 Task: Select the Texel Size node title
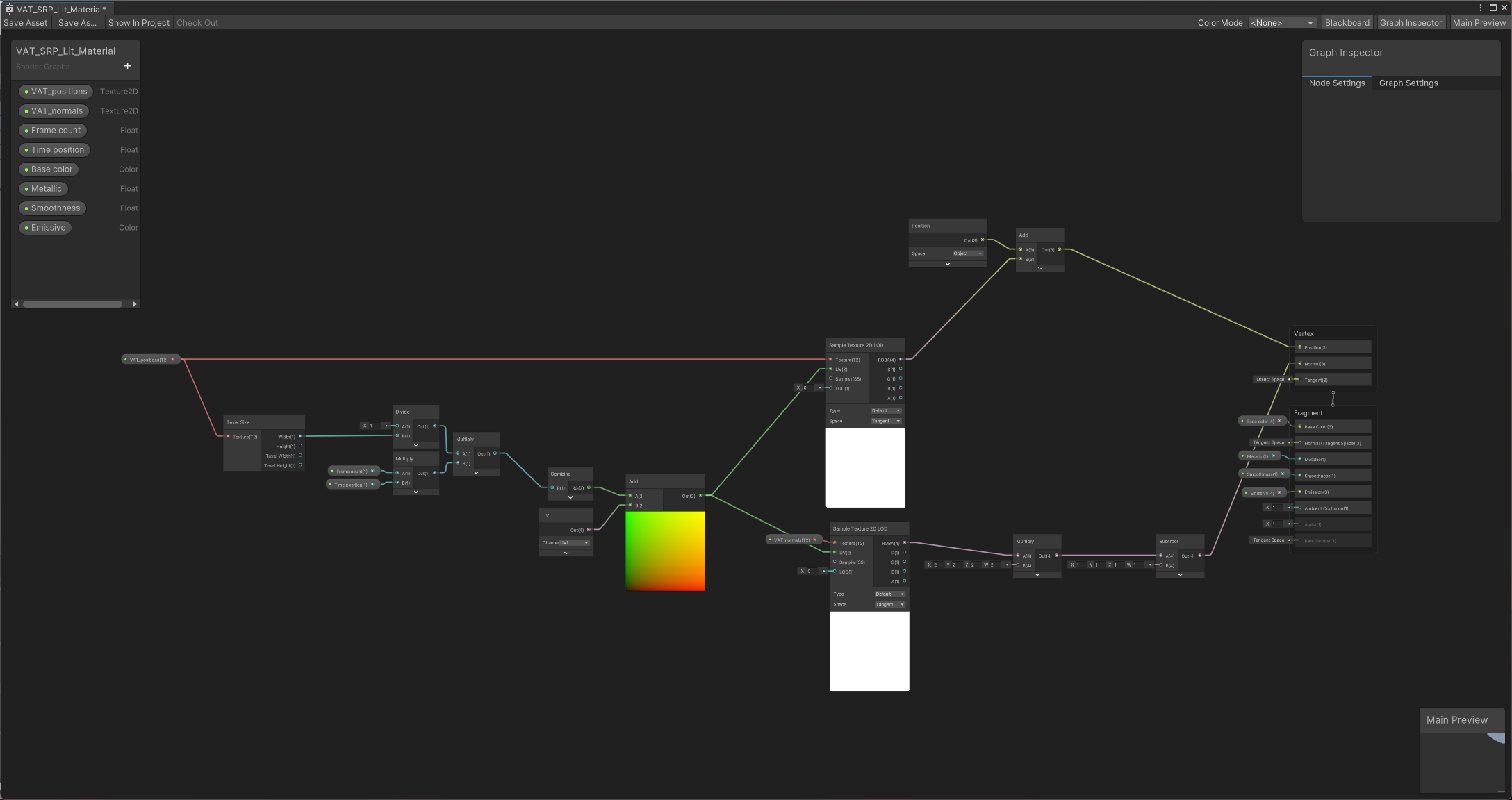click(238, 422)
